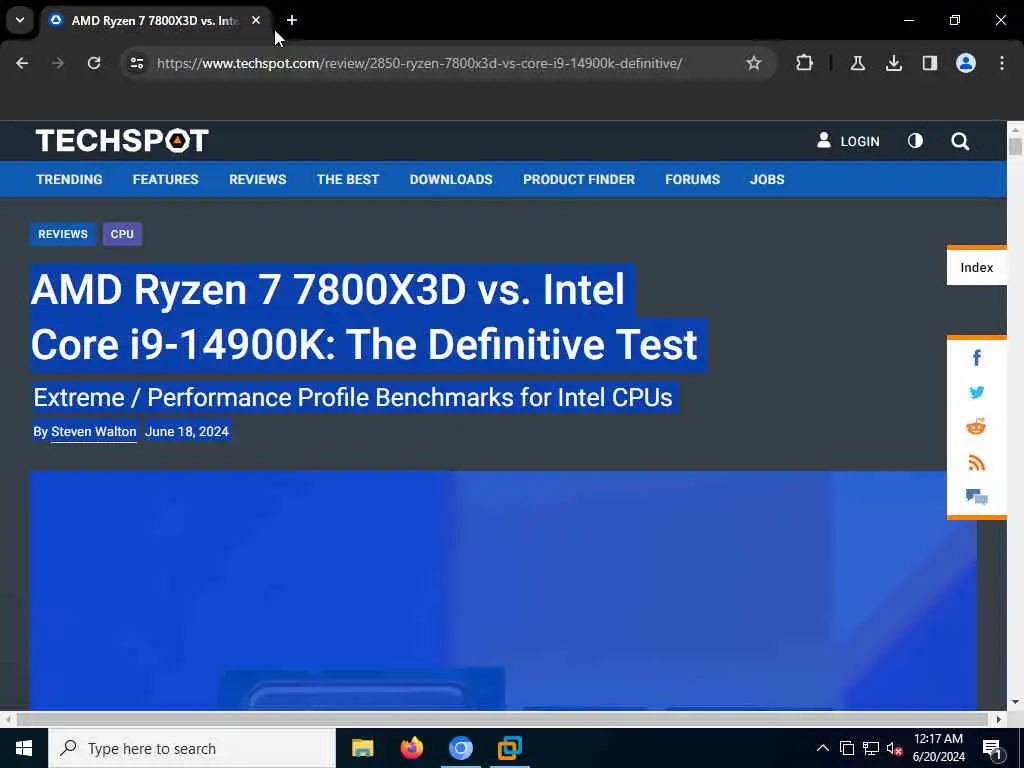
Task: Click the scroll right arrow at bottom
Action: click(999, 719)
